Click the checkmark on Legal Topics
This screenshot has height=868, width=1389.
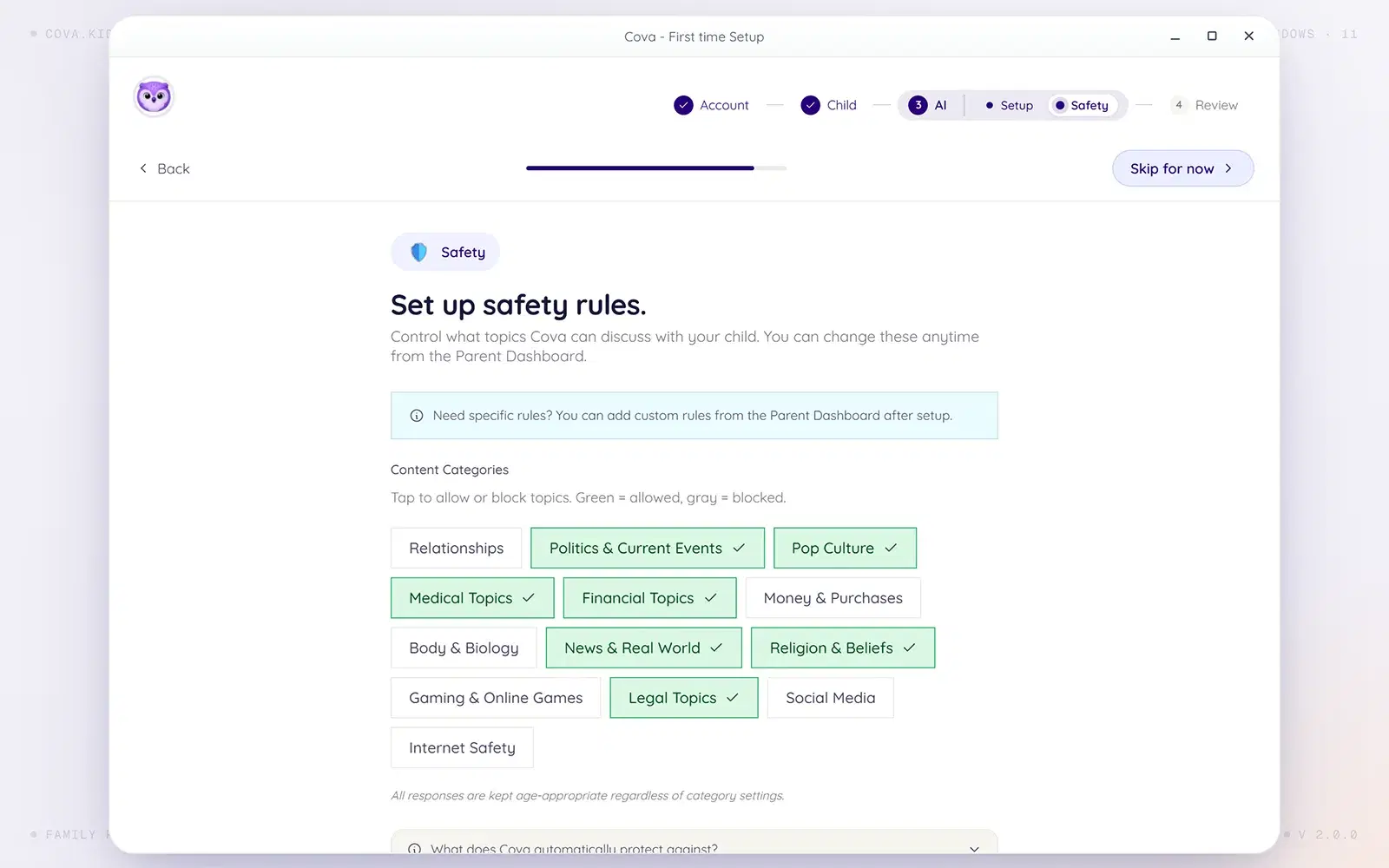[x=733, y=698]
